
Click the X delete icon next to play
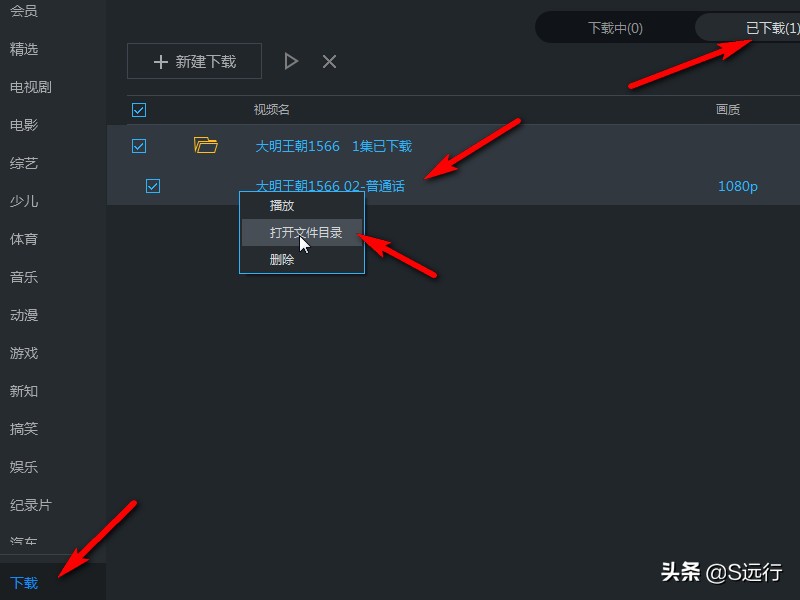pyautogui.click(x=329, y=61)
